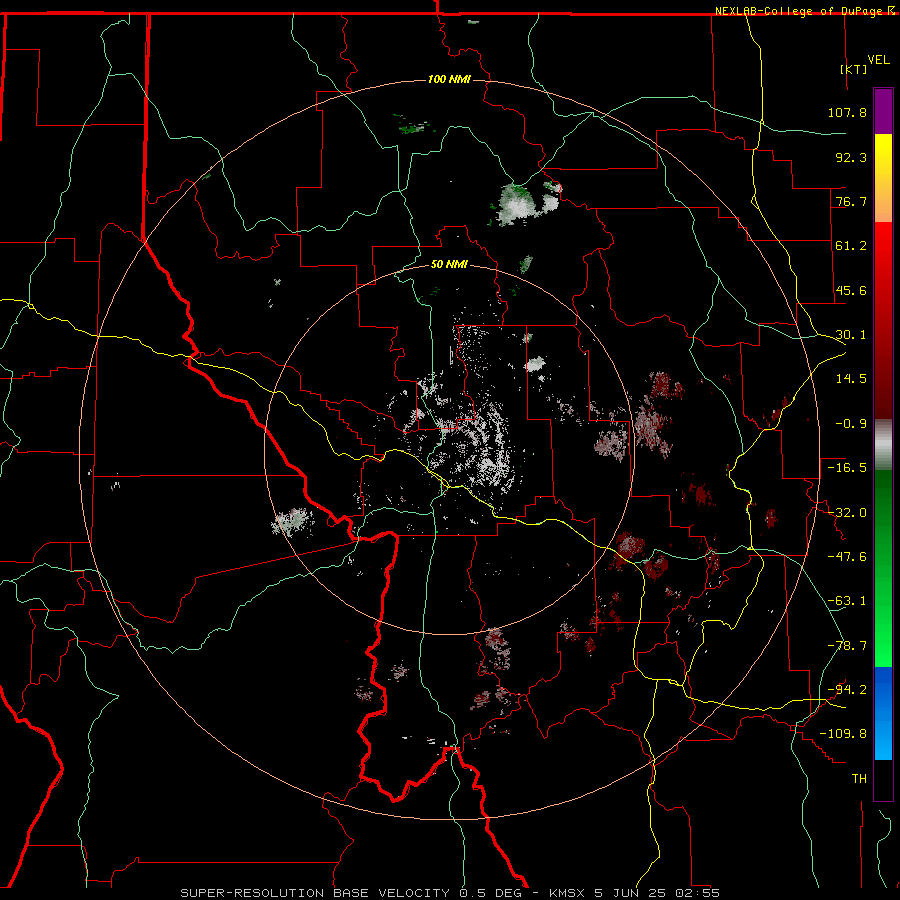The image size is (900, 900).
Task: Click the NEXLAB-College of DuPage credit text
Action: (799, 11)
